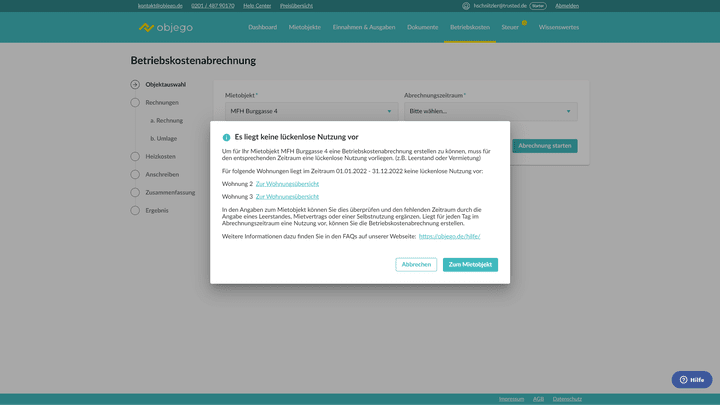The width and height of the screenshot is (720, 405).
Task: Click Abbrechen in the dialog
Action: pos(416,264)
